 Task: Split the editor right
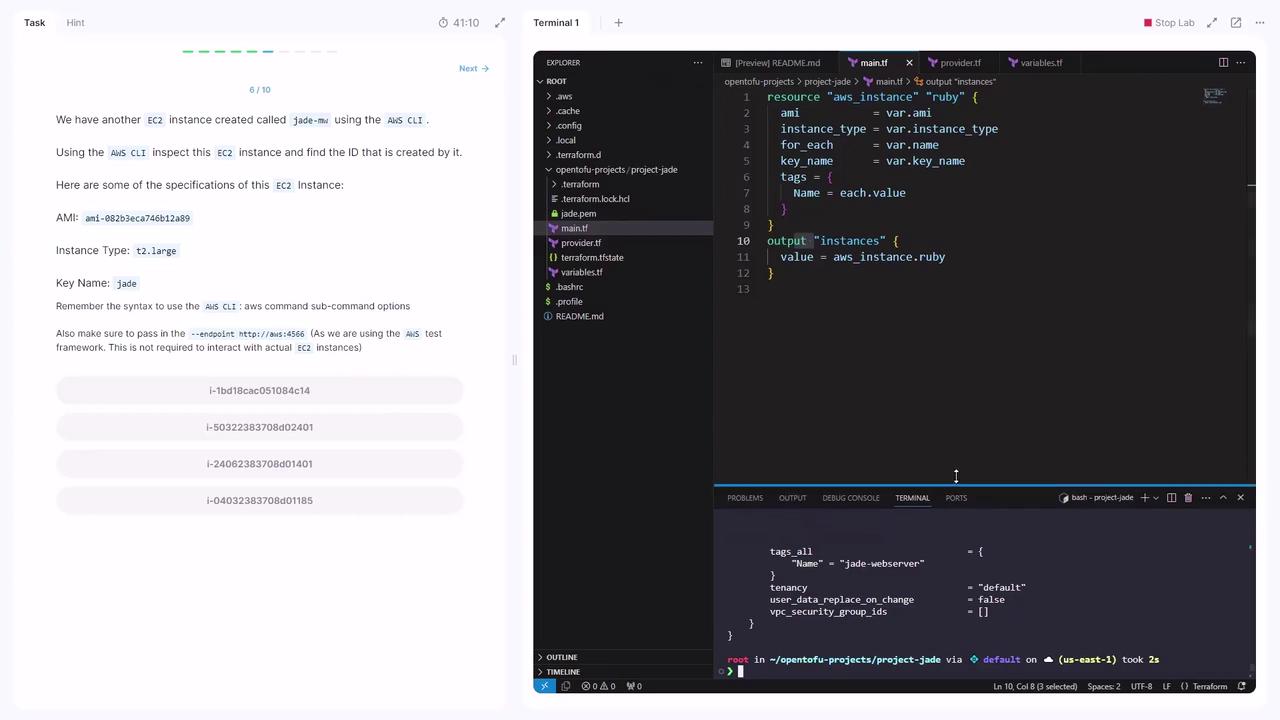click(x=1223, y=62)
